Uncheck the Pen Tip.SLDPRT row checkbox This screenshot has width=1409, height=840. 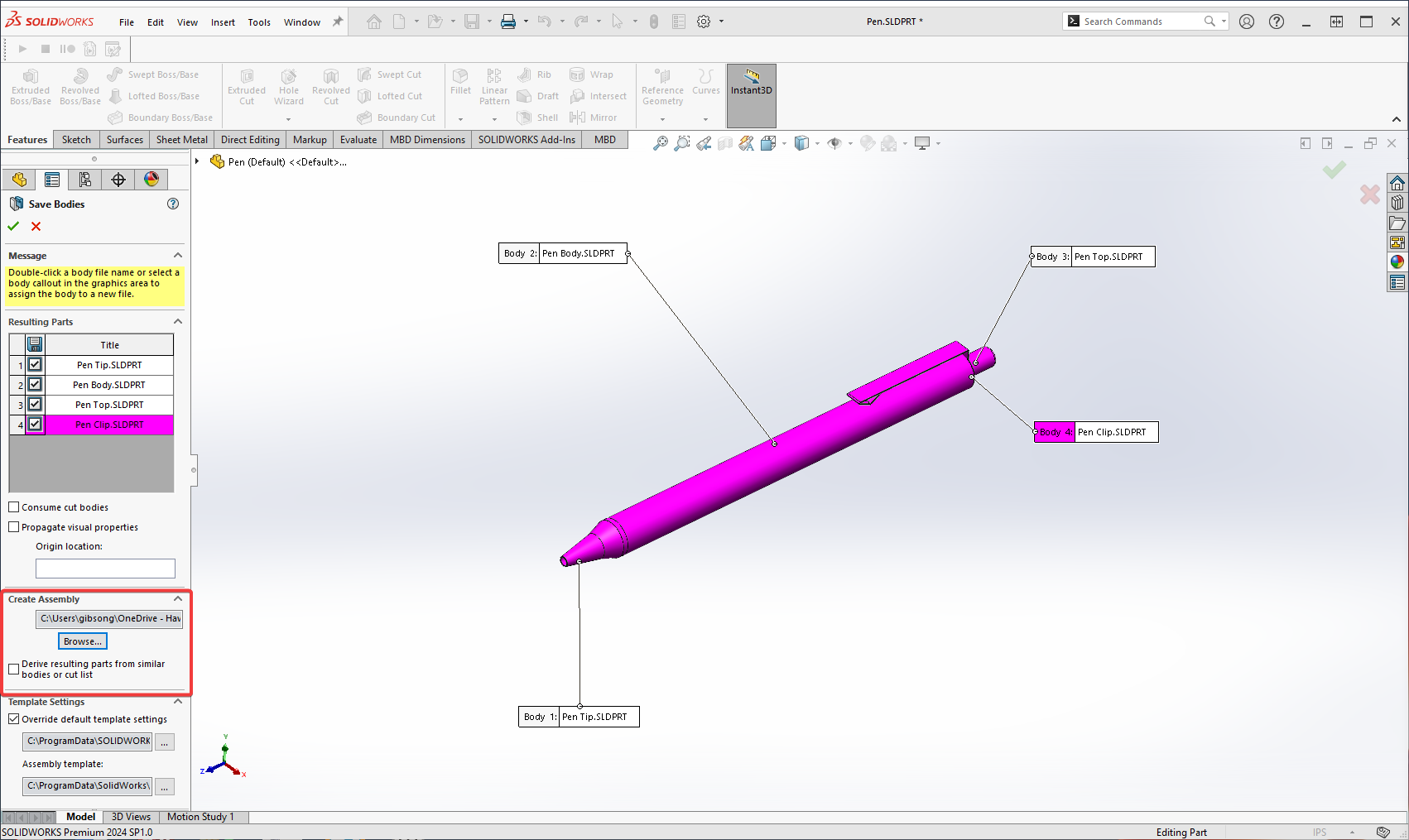coord(35,364)
